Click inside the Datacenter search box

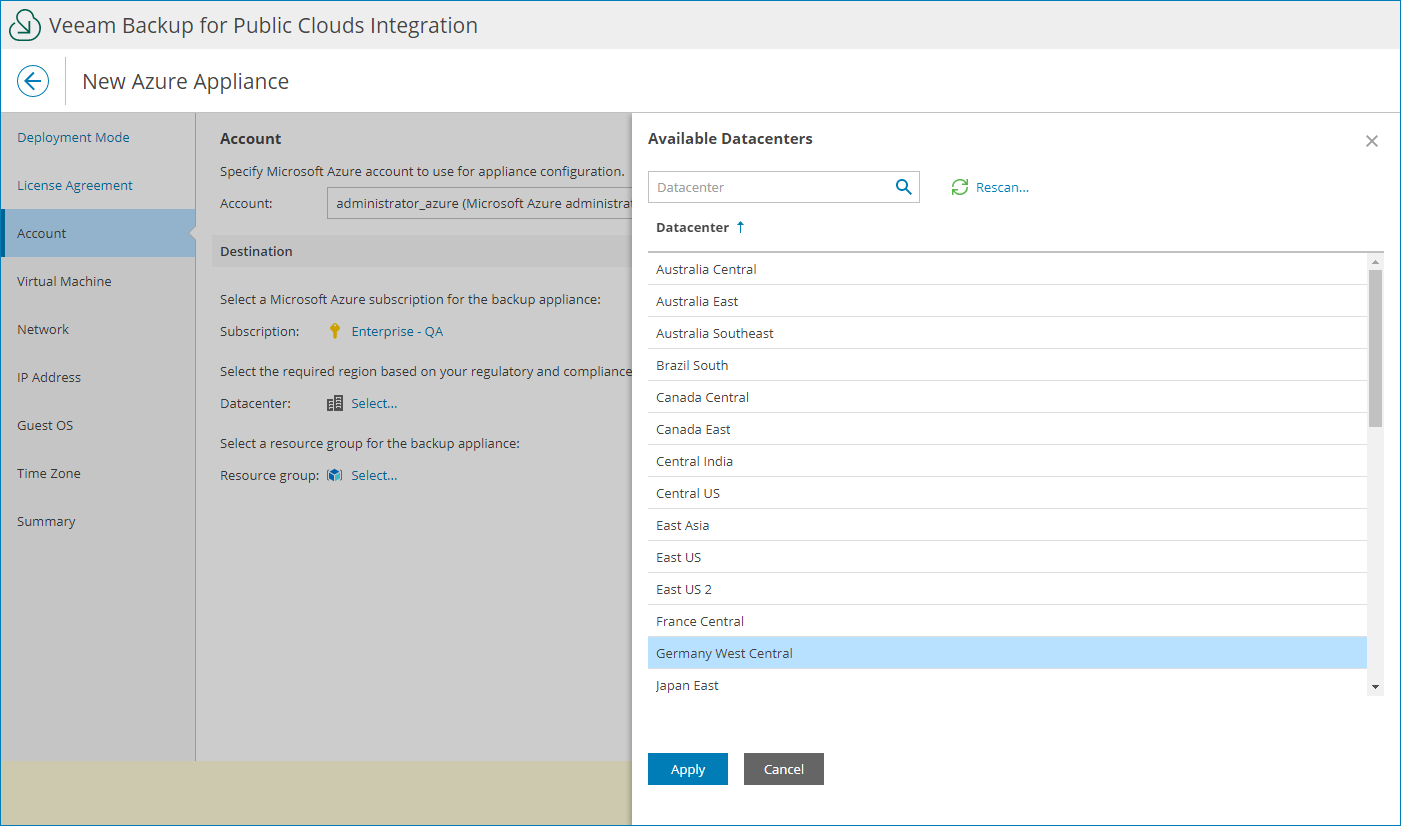pos(770,187)
